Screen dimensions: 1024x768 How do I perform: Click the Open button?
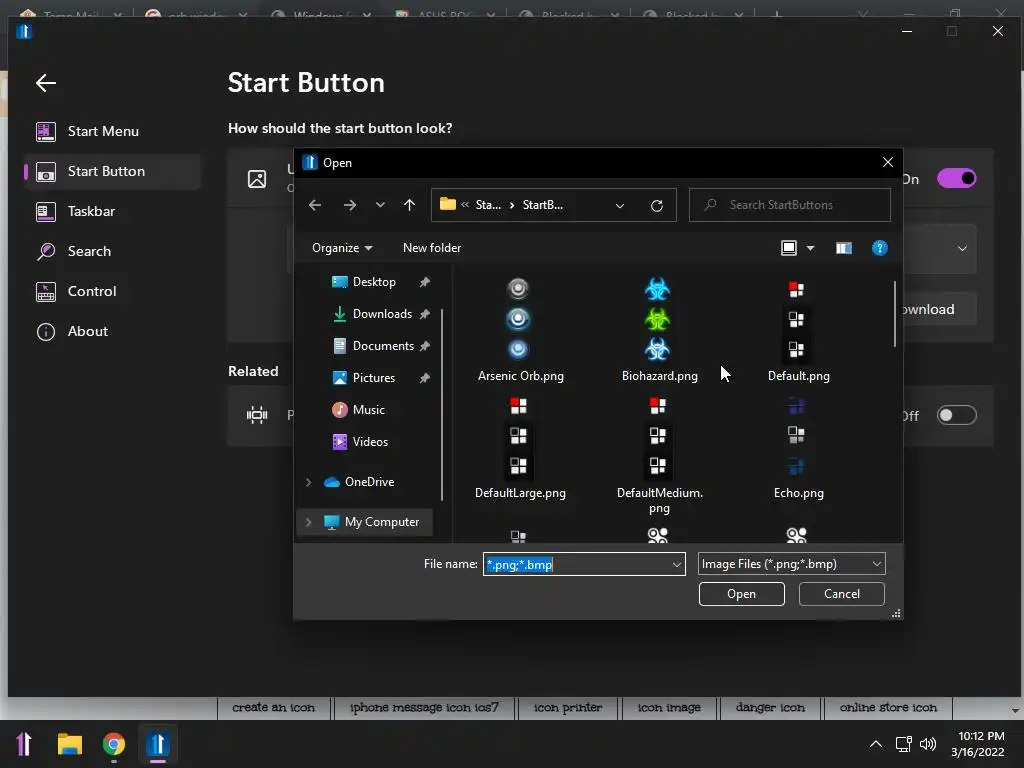(x=741, y=594)
